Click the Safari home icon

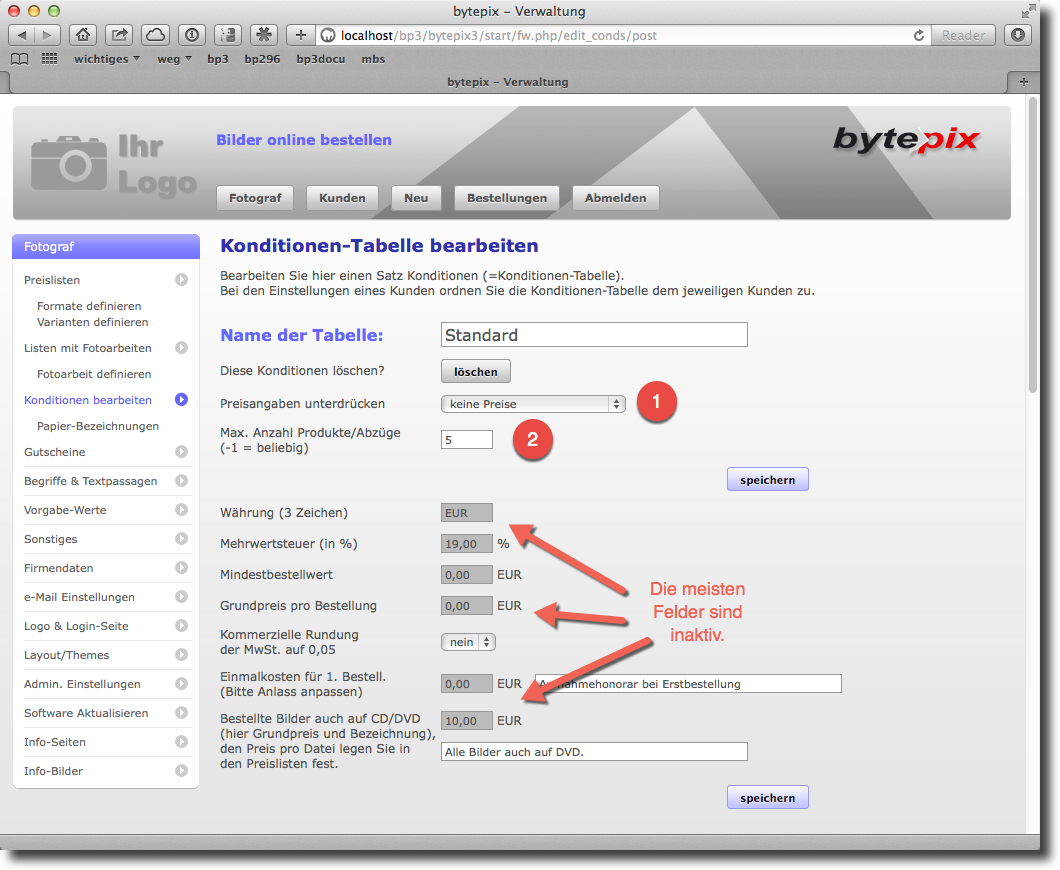[84, 35]
